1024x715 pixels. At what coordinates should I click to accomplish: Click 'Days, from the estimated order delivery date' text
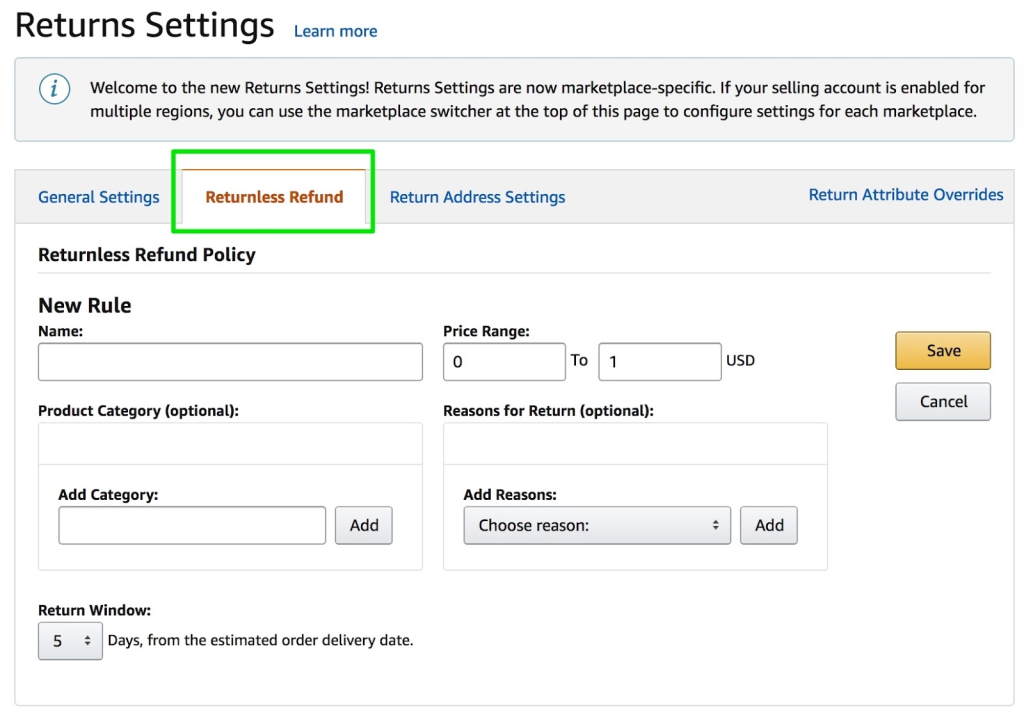coord(261,640)
